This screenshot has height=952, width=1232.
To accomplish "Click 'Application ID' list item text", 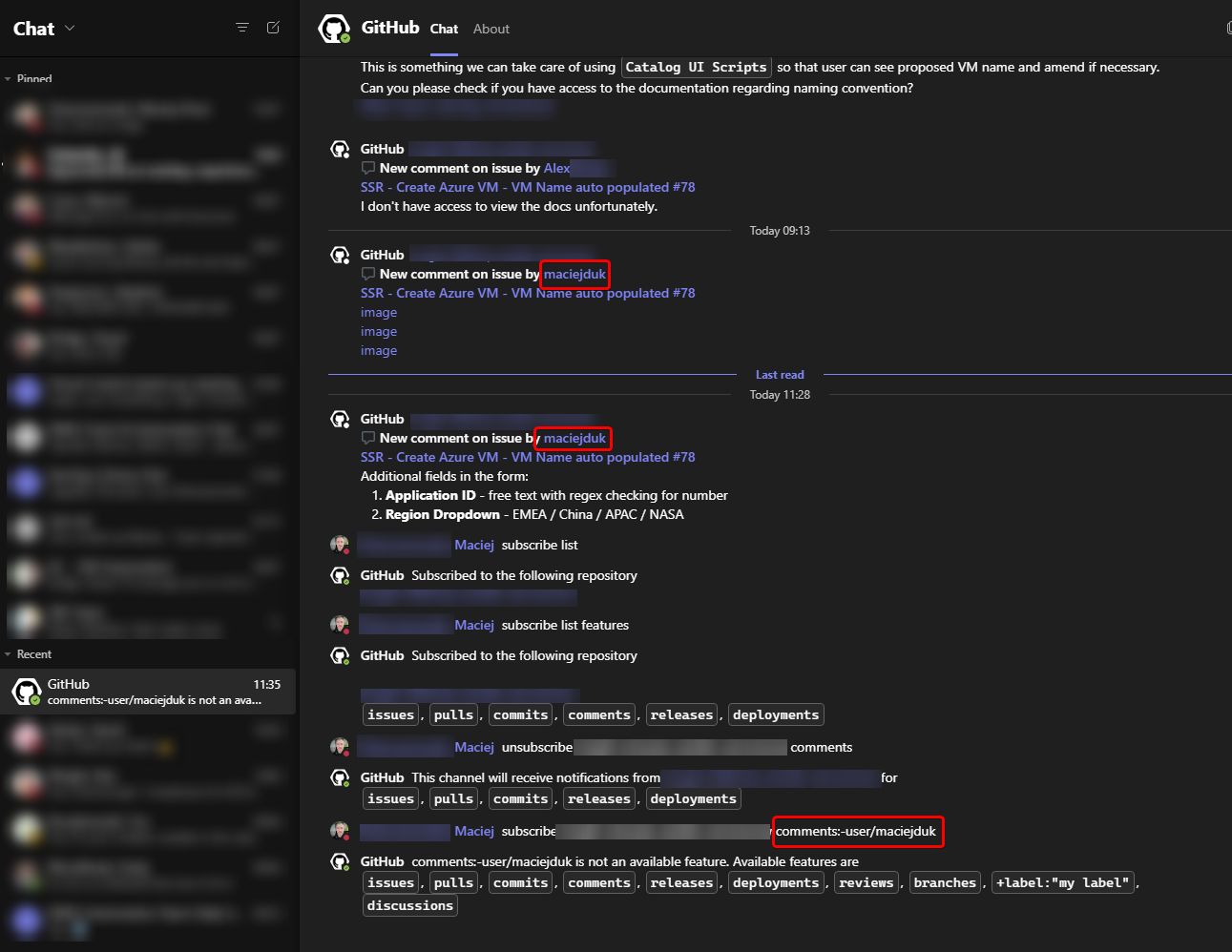I will pyautogui.click(x=430, y=495).
